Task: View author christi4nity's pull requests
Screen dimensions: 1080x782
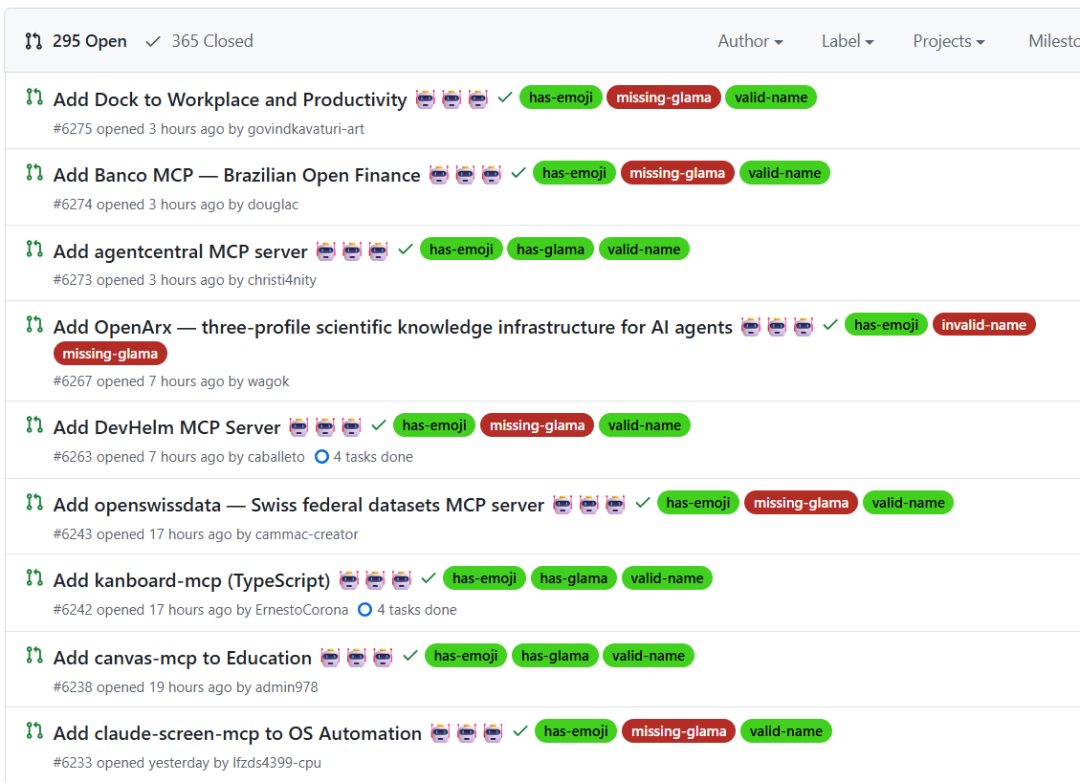Action: (282, 280)
